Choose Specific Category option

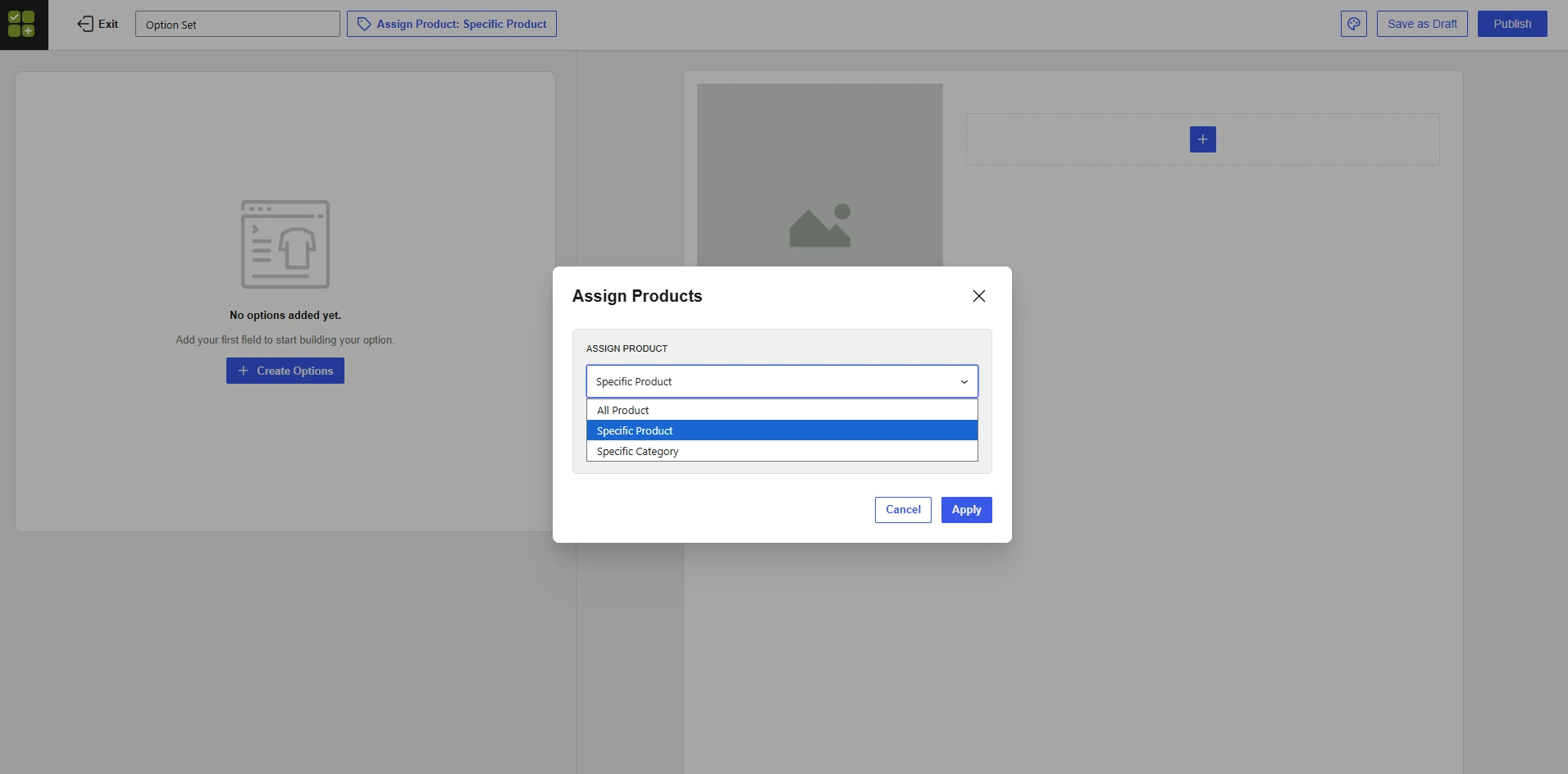pyautogui.click(x=782, y=451)
